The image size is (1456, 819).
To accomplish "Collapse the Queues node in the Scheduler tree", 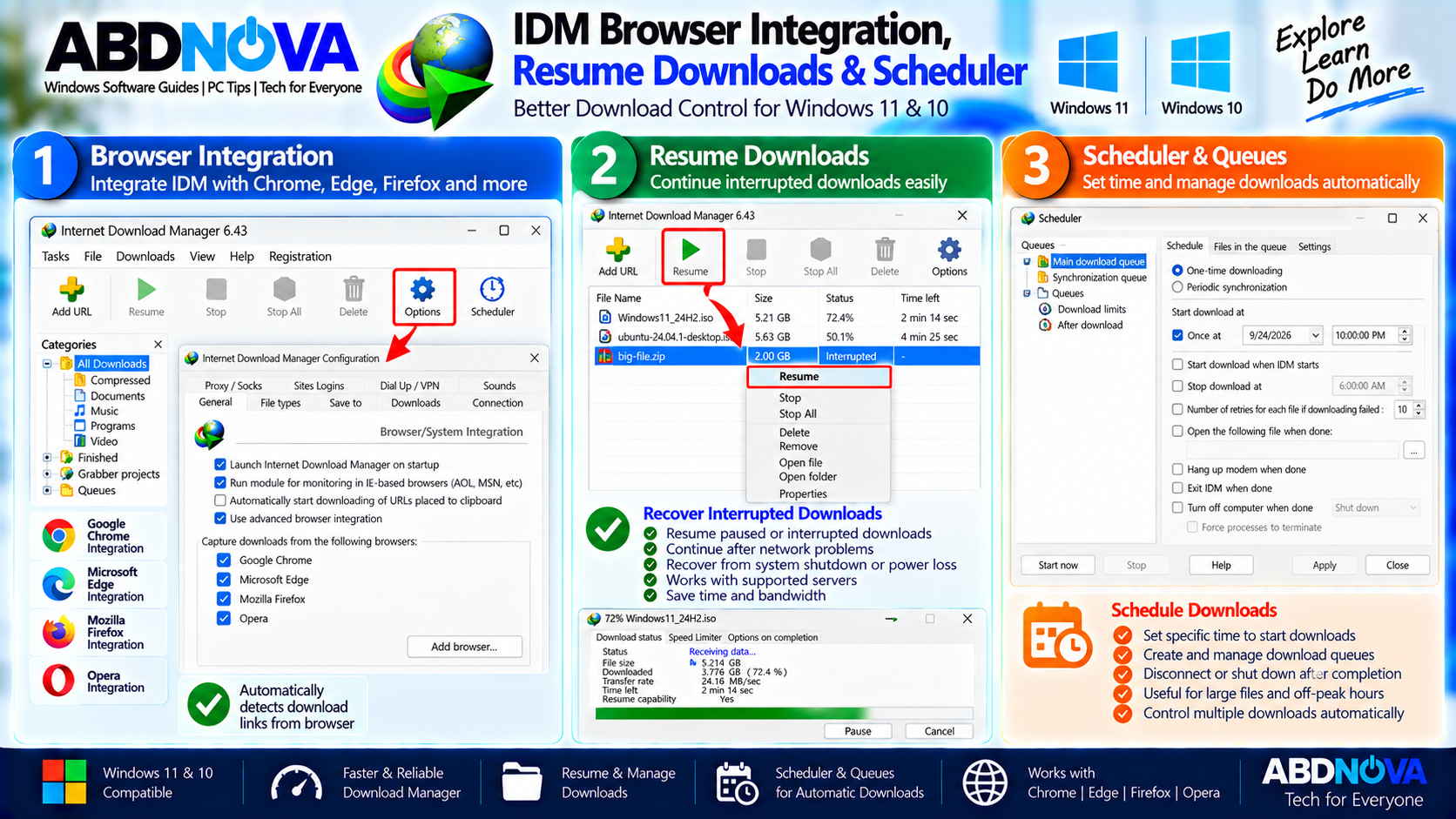I will pos(1027,293).
